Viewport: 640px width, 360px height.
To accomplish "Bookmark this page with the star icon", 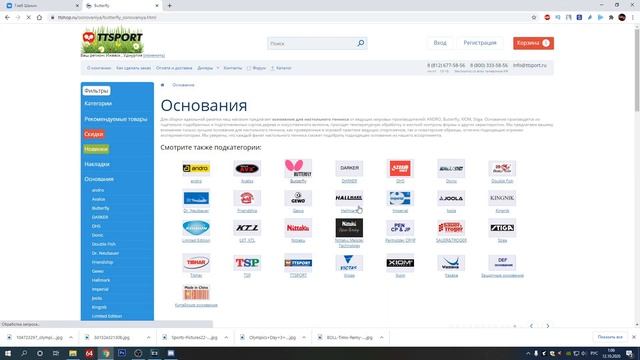I will [533, 18].
